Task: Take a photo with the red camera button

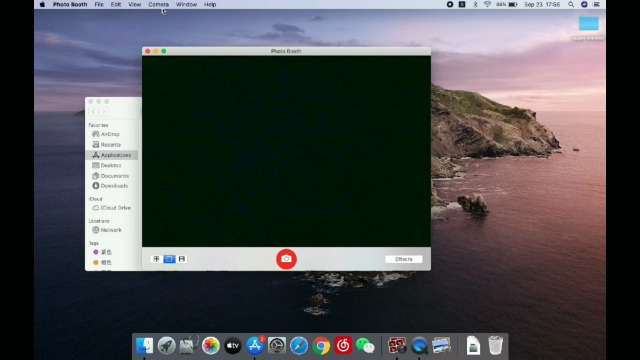Action: [286, 259]
